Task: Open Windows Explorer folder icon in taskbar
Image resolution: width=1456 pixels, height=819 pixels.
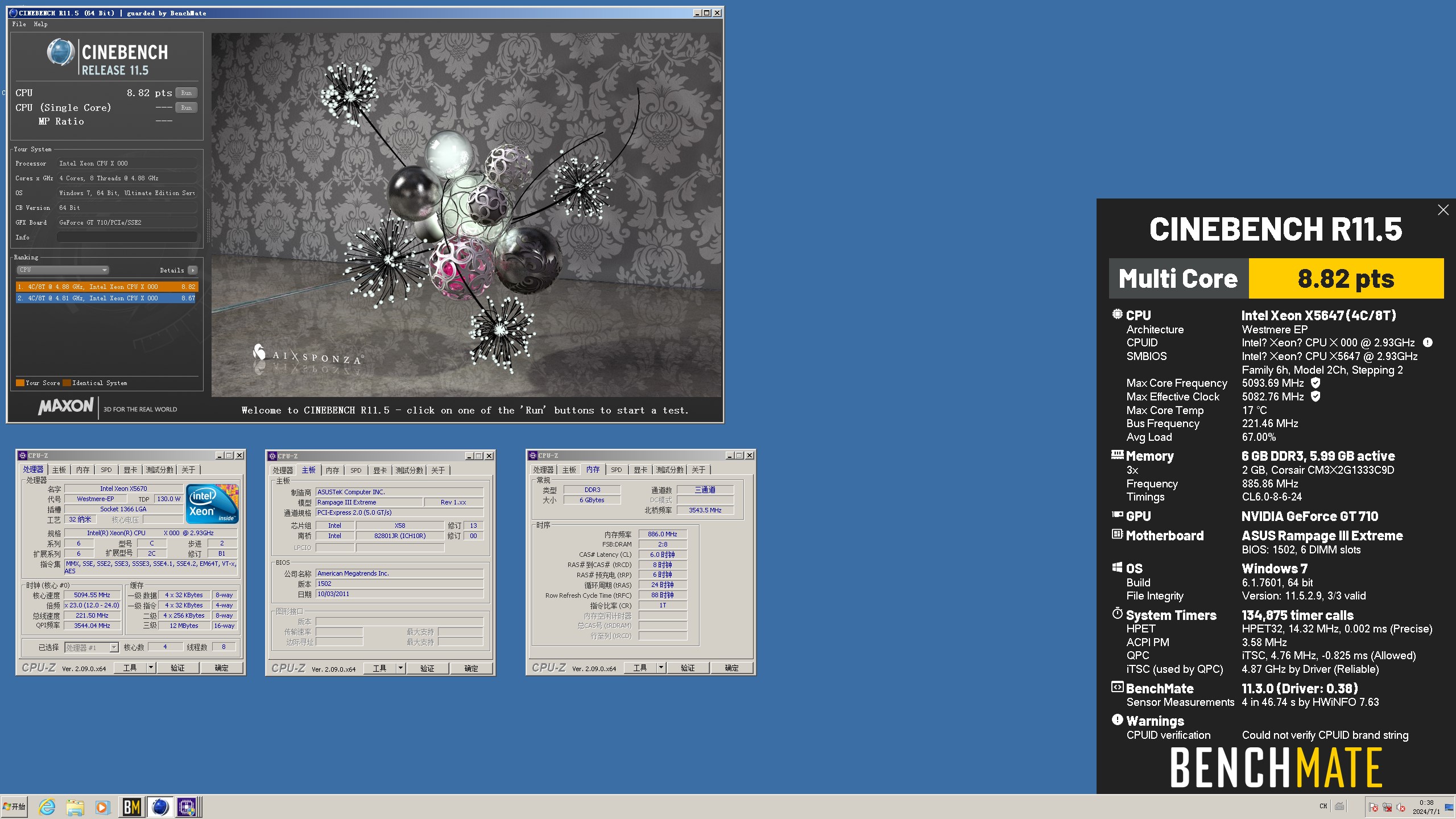Action: [75, 806]
